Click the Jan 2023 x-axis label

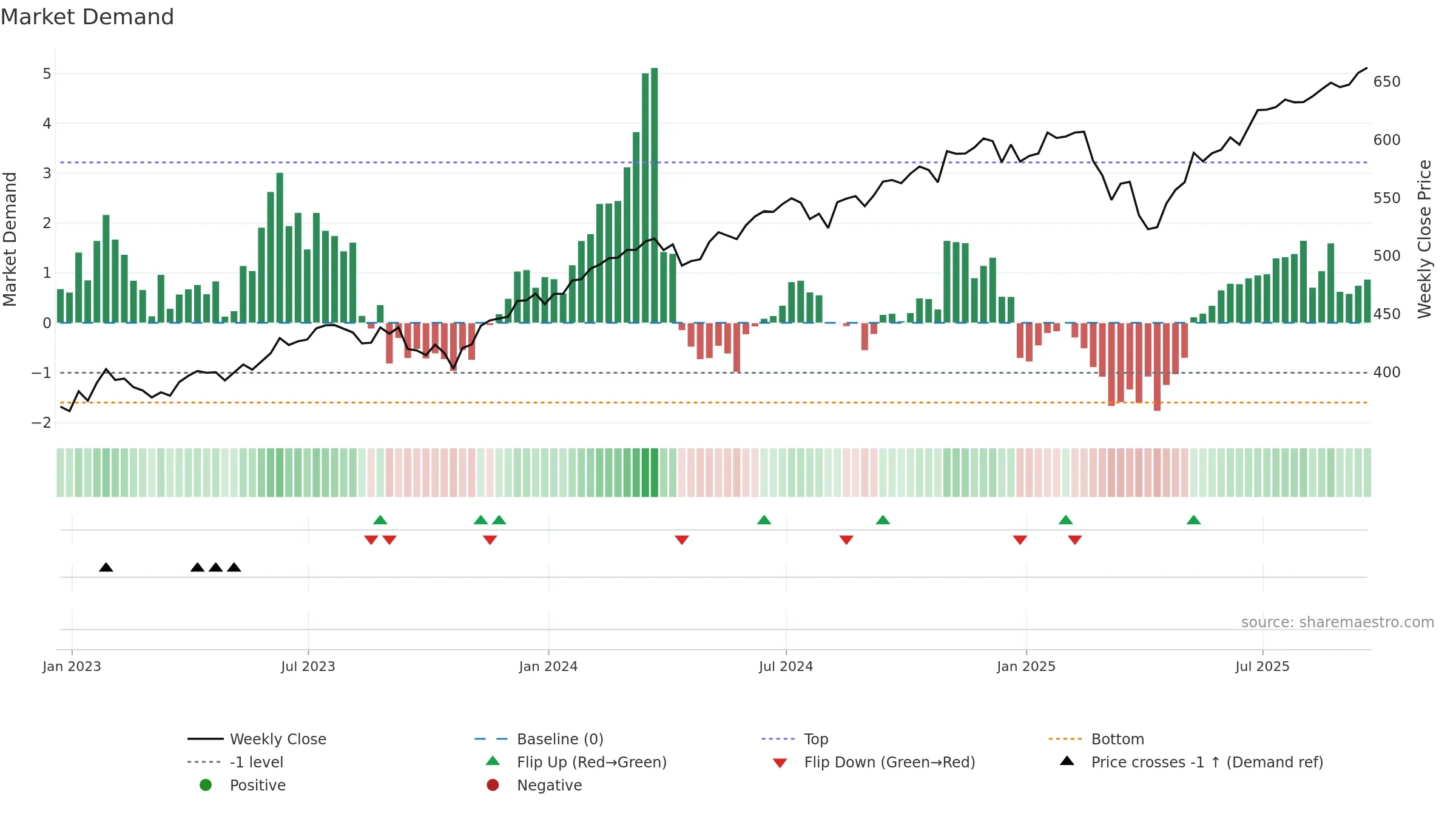(72, 667)
